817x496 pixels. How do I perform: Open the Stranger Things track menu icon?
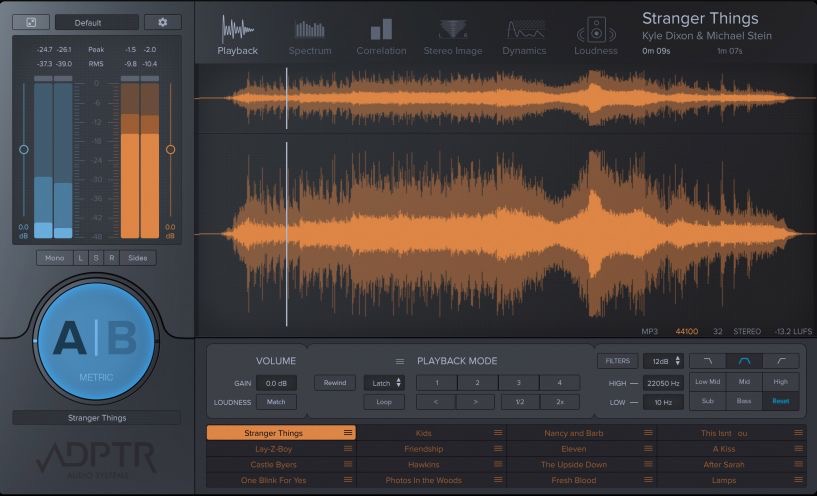348,432
